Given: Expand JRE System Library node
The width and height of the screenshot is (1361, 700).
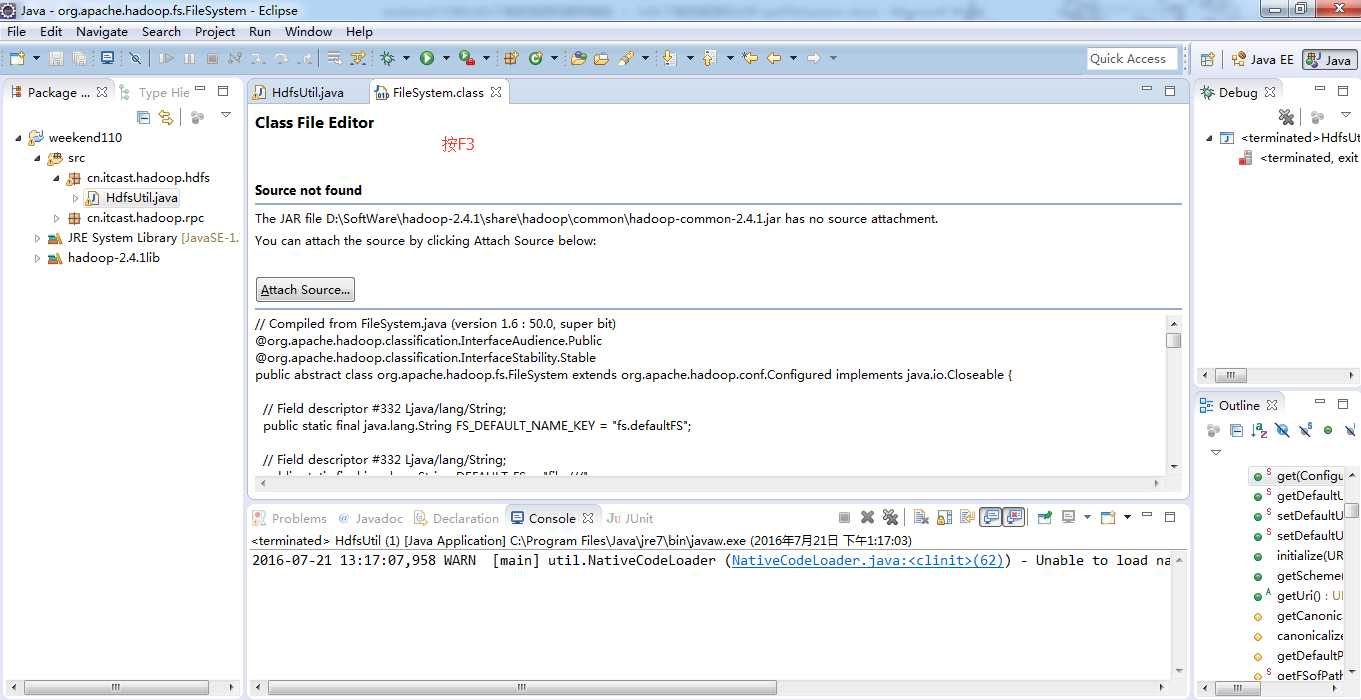Looking at the screenshot, I should click(38, 238).
